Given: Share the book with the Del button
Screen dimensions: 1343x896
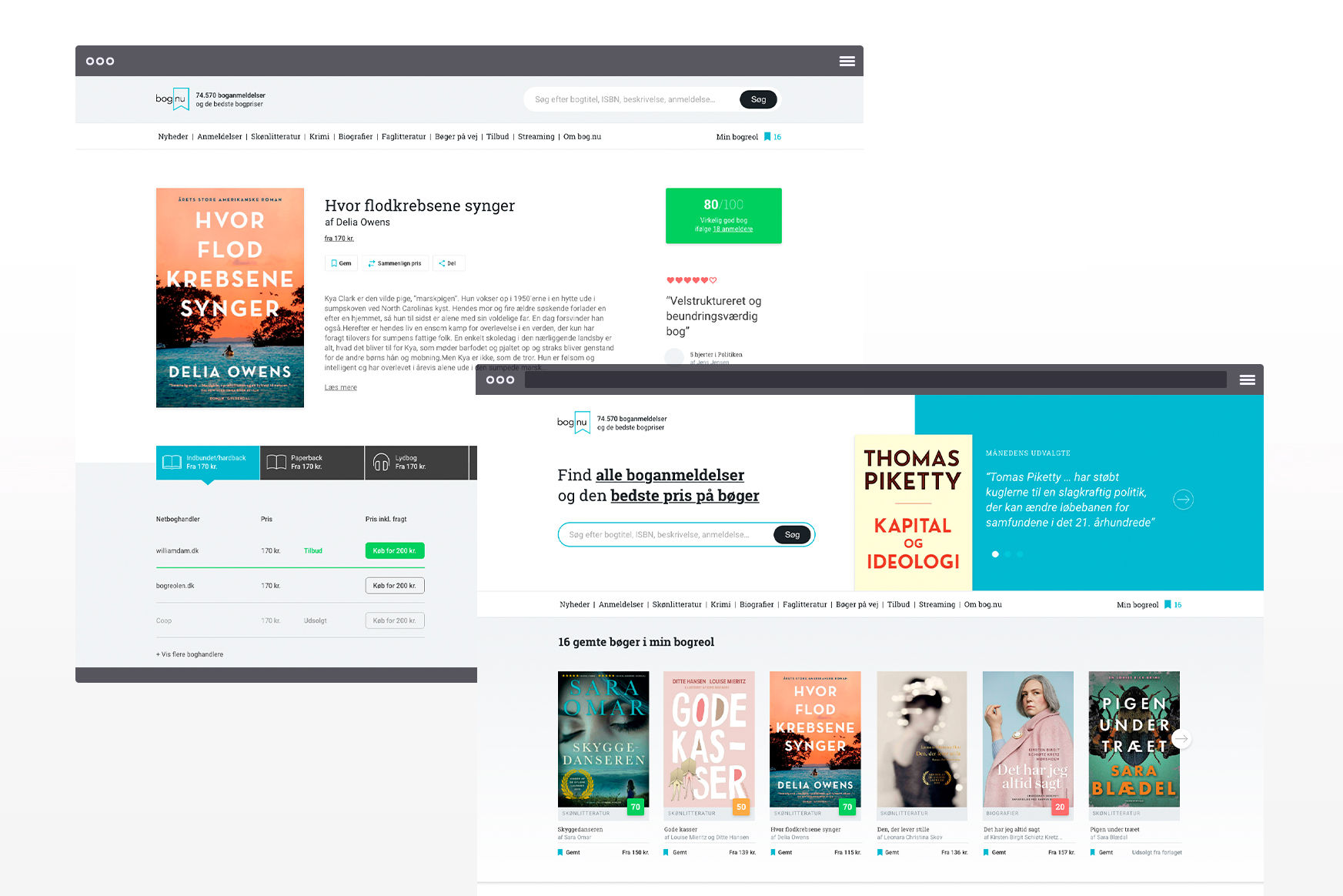Looking at the screenshot, I should [448, 263].
